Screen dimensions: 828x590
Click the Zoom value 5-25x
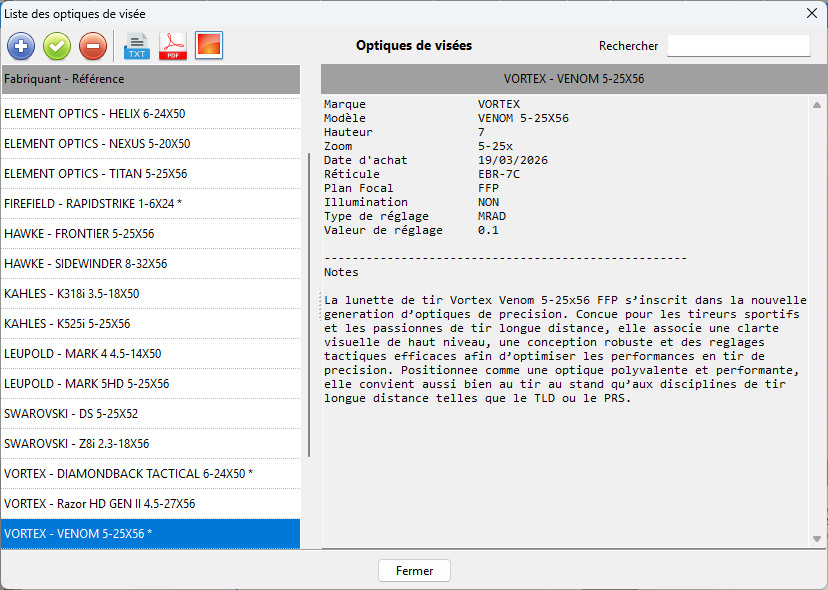click(495, 146)
